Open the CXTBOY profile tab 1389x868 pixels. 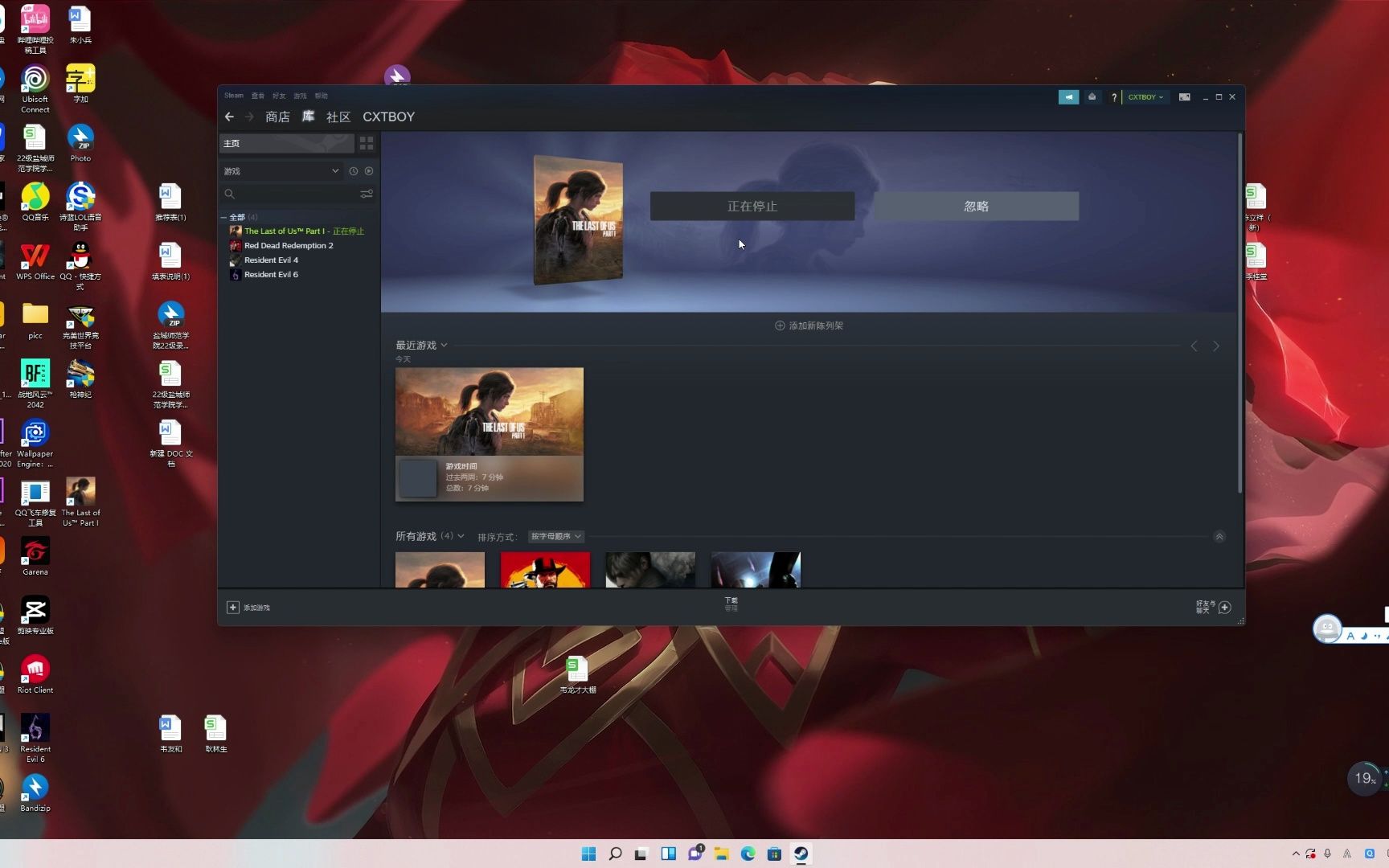(x=388, y=117)
